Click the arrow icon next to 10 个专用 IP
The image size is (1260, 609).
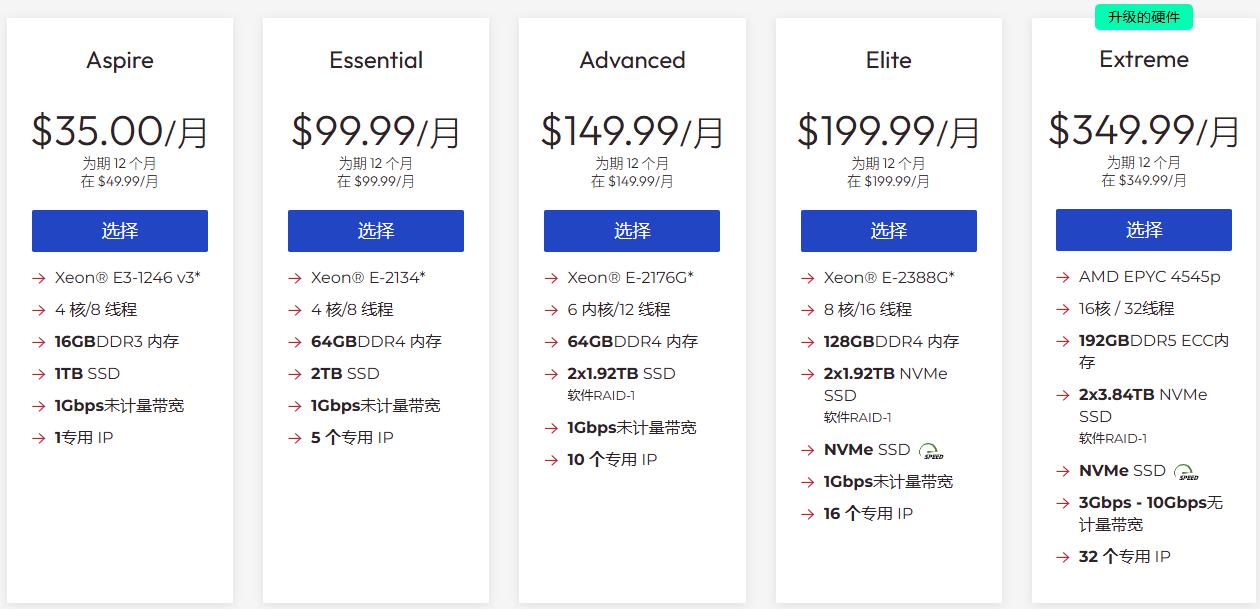point(551,460)
